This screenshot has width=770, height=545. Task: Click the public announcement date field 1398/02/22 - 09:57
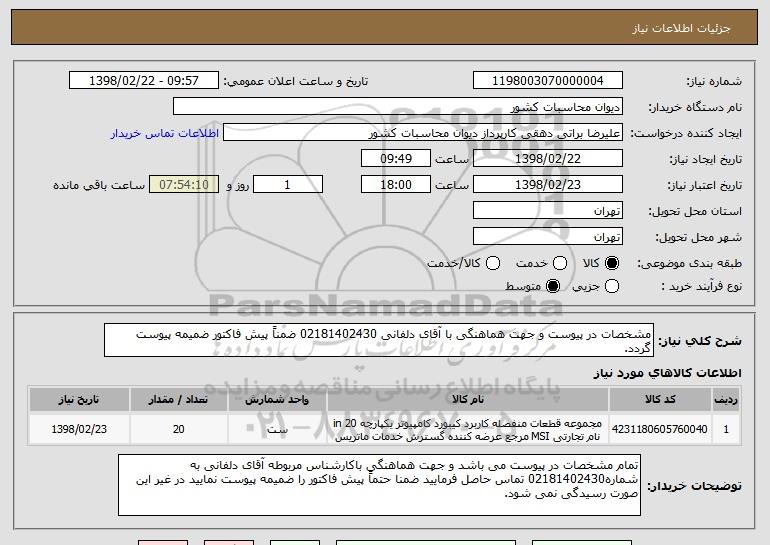[144, 81]
